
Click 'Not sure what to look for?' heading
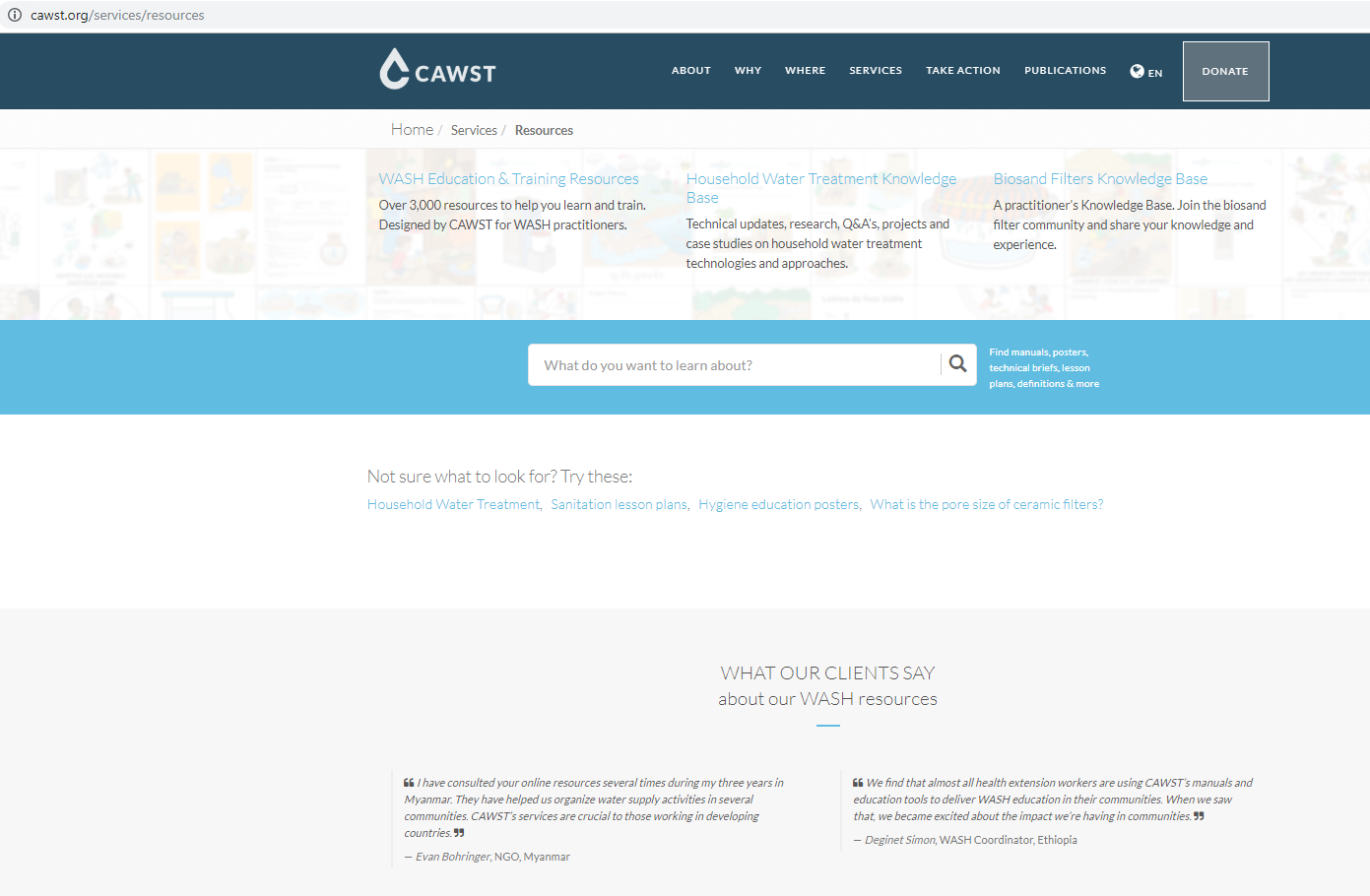point(499,477)
